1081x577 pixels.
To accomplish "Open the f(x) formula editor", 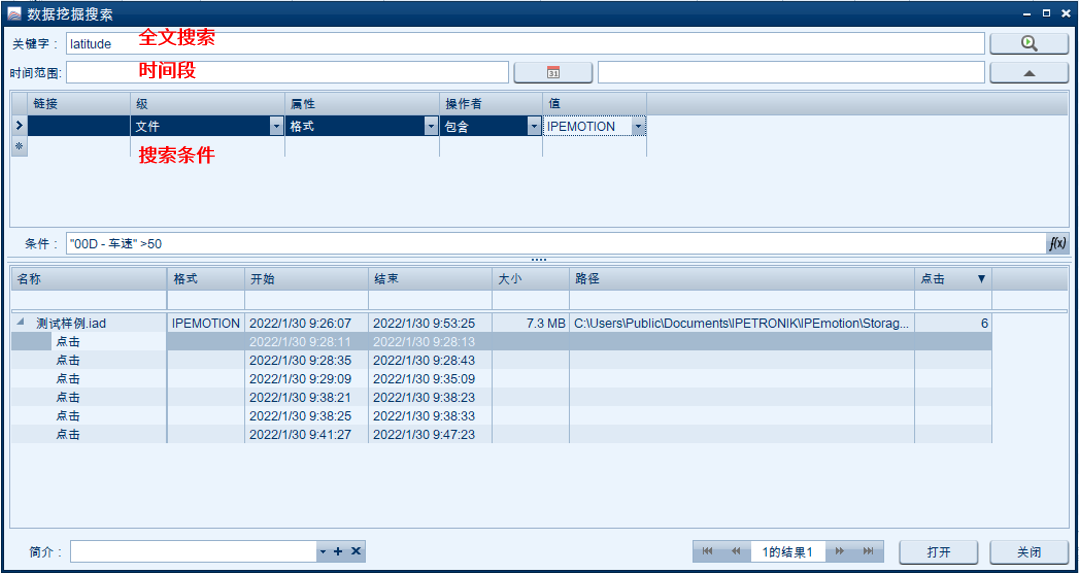I will [x=1057, y=243].
